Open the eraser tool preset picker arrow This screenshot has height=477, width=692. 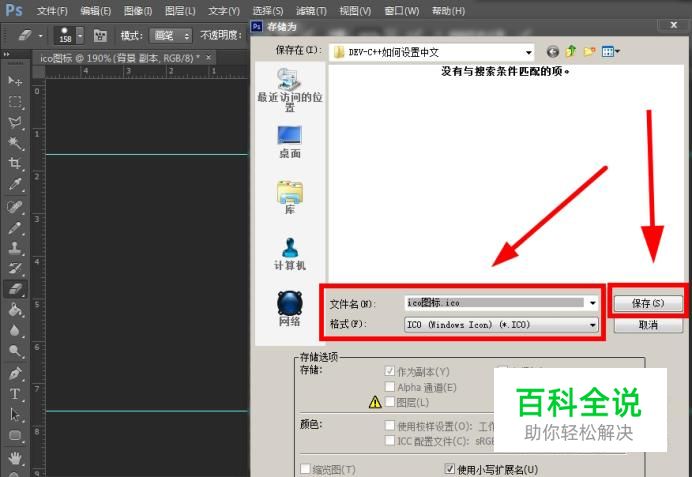pos(41,35)
